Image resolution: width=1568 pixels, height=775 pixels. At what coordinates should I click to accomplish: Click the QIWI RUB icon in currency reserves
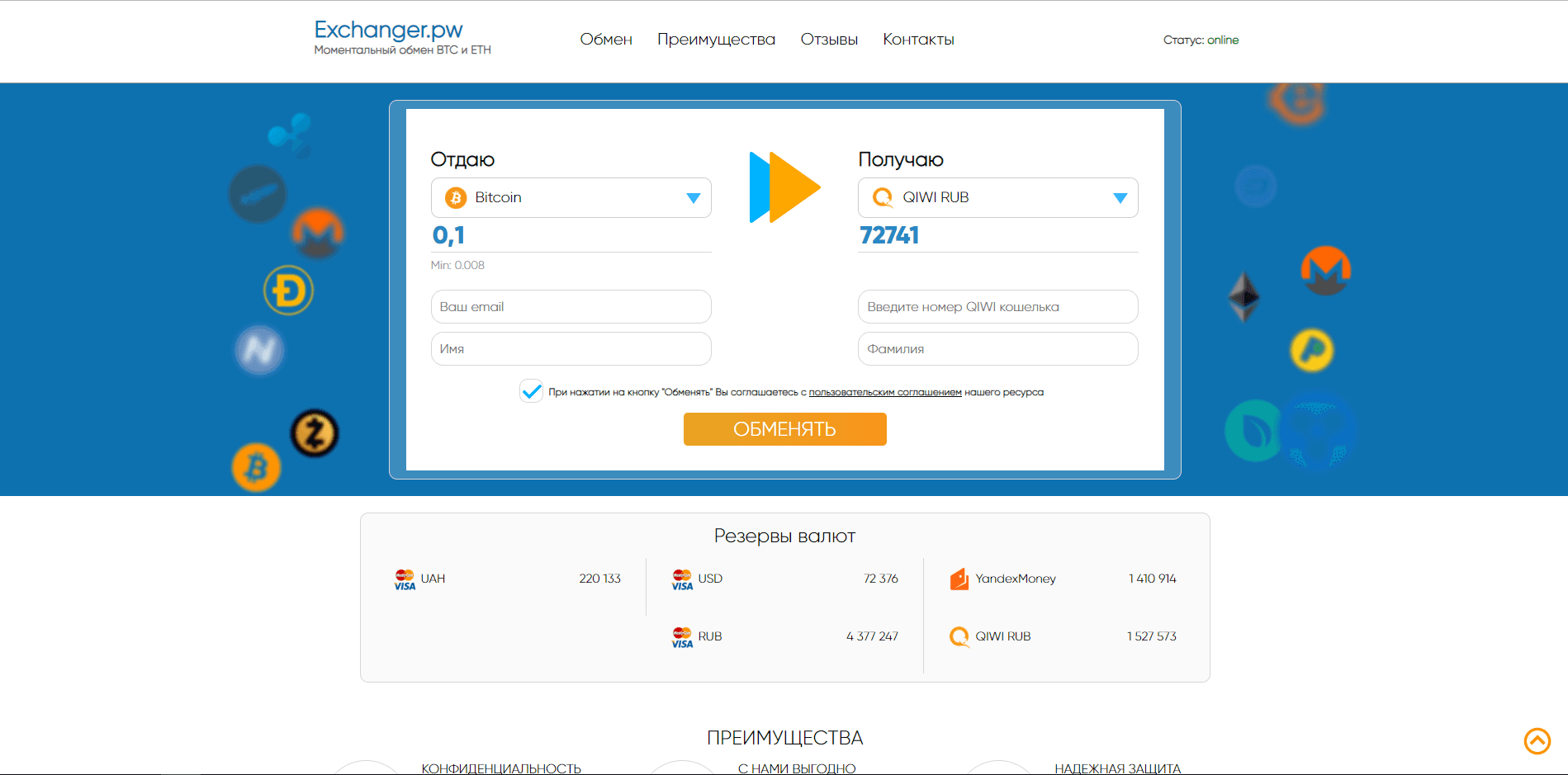959,636
